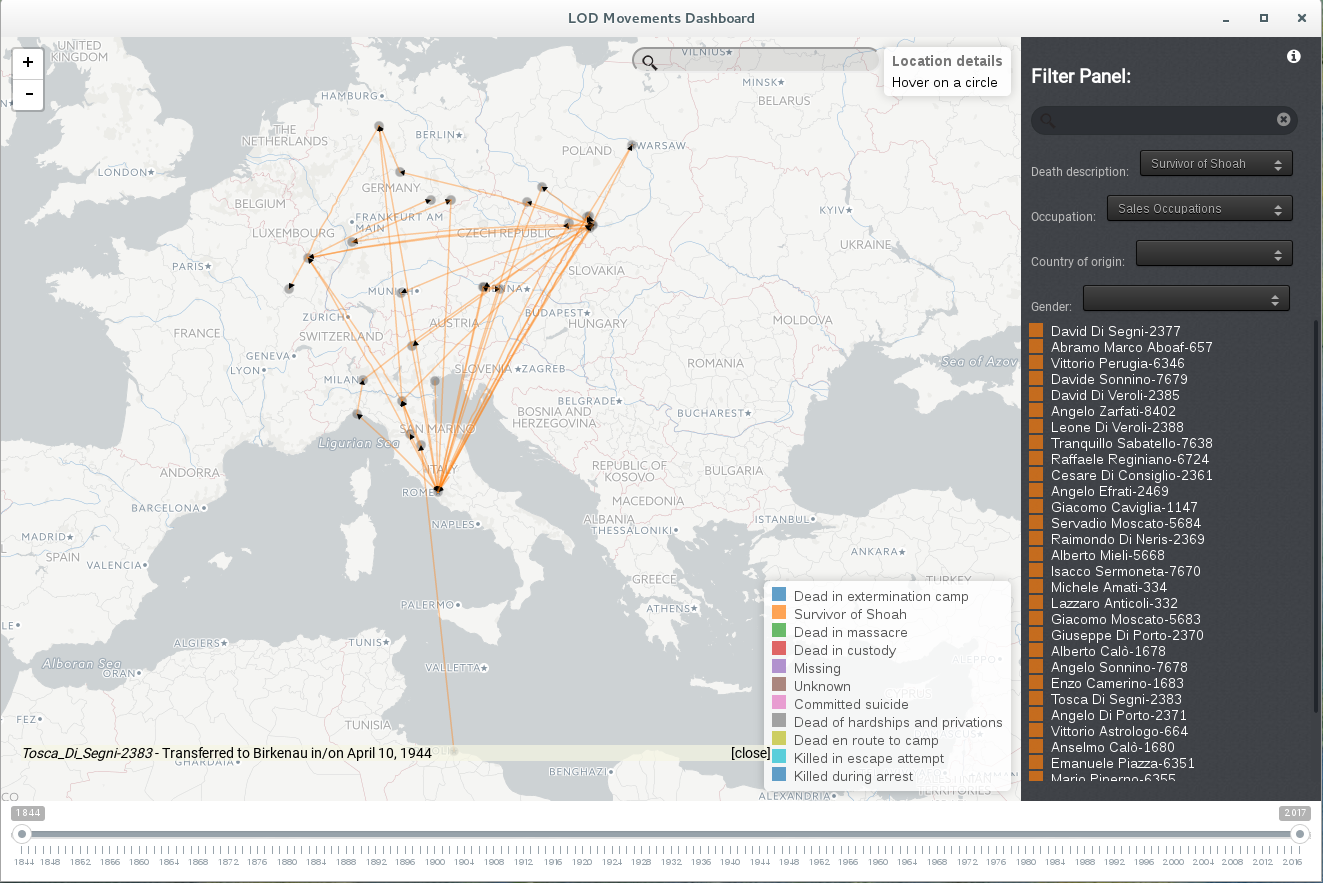Click the map search magnifier icon
The width and height of the screenshot is (1323, 883).
pos(649,62)
